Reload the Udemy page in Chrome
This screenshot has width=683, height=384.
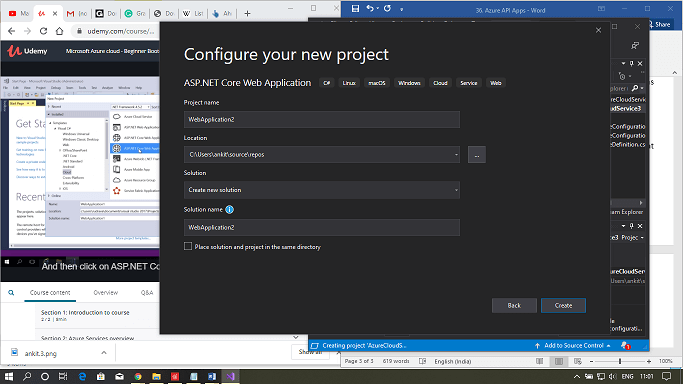[43, 31]
